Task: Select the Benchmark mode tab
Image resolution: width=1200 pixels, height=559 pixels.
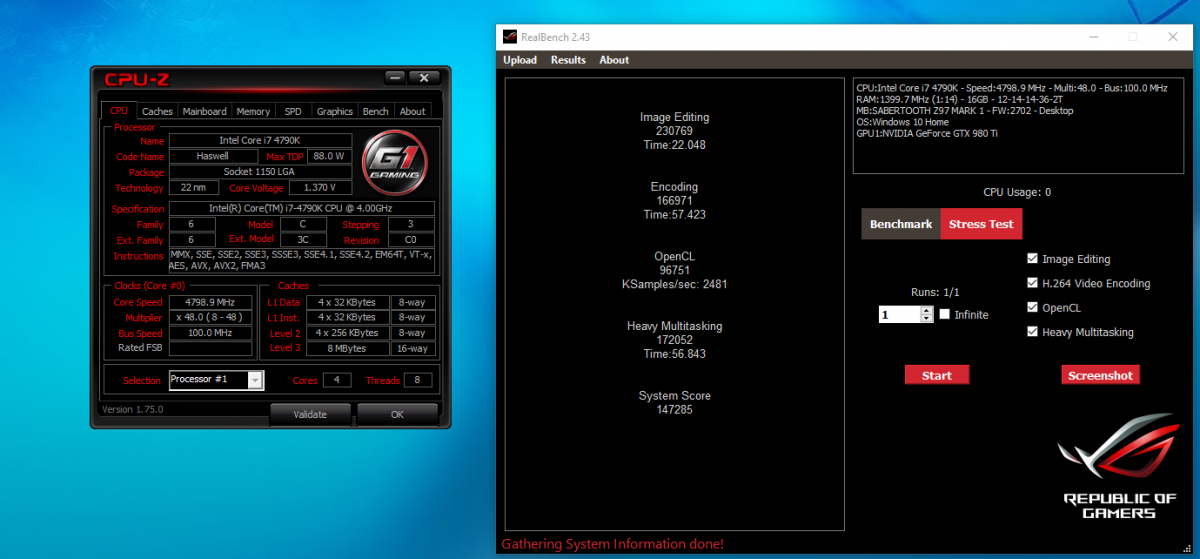Action: 901,224
